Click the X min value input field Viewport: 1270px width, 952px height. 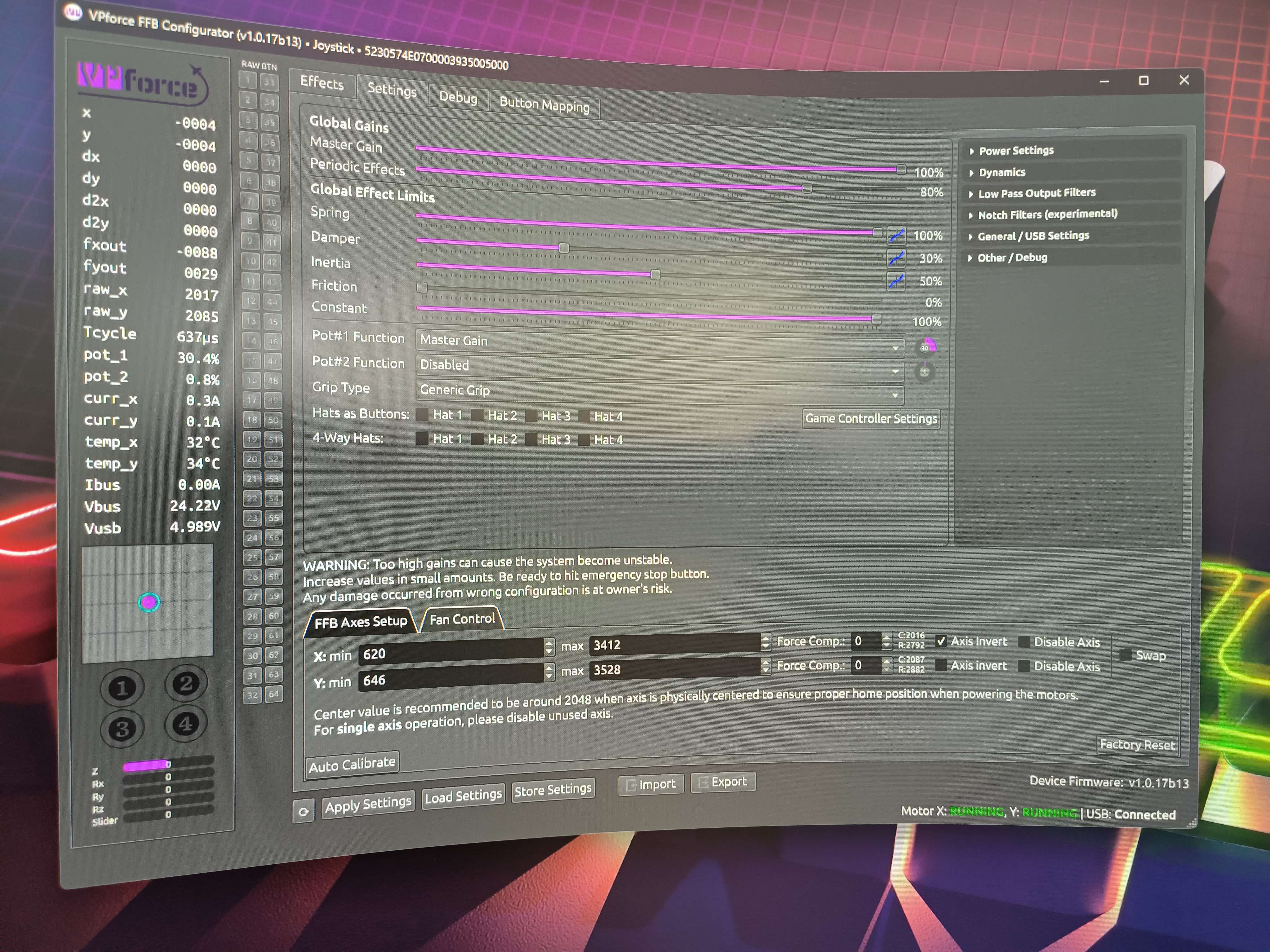point(451,651)
